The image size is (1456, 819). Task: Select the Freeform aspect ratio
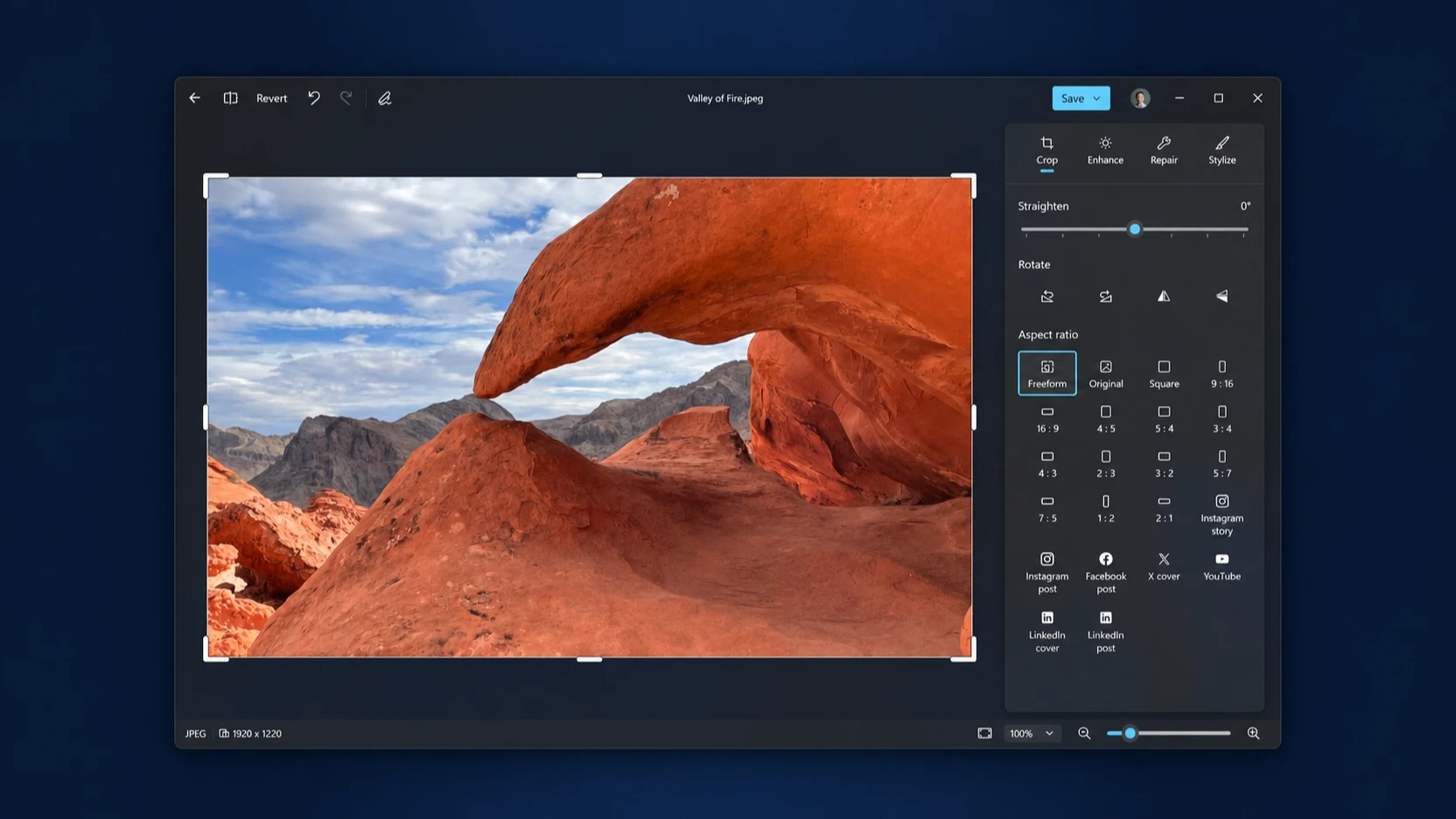(x=1047, y=374)
